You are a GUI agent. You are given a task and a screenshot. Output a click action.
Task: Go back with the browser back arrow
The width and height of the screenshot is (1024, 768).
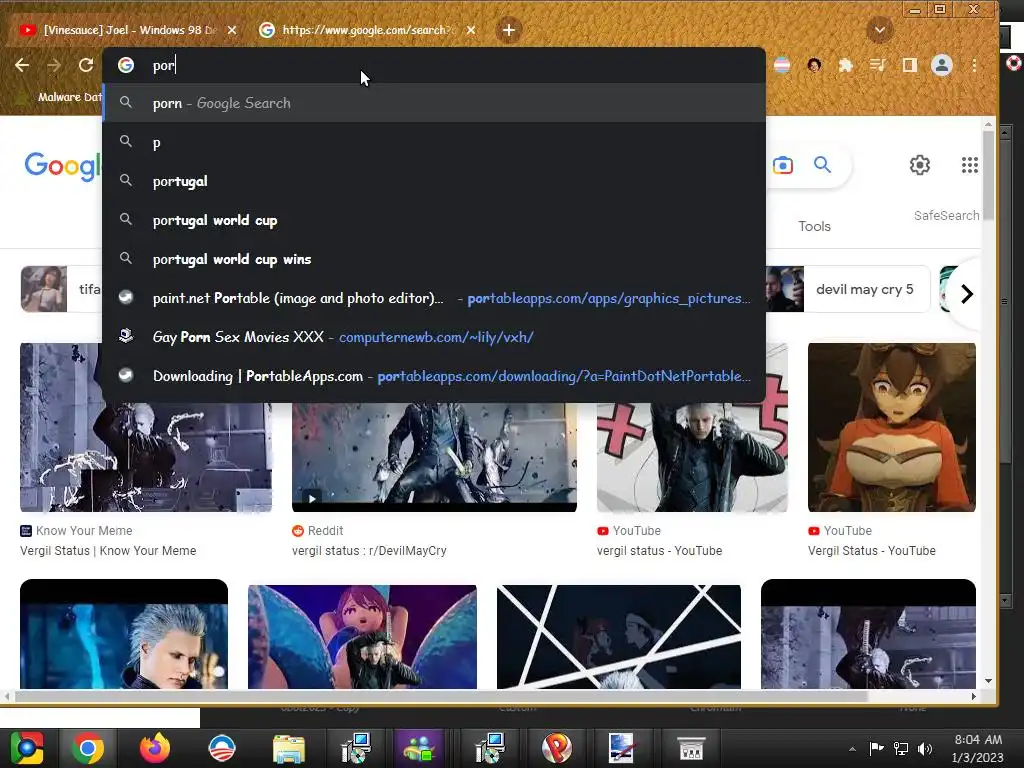[22, 65]
